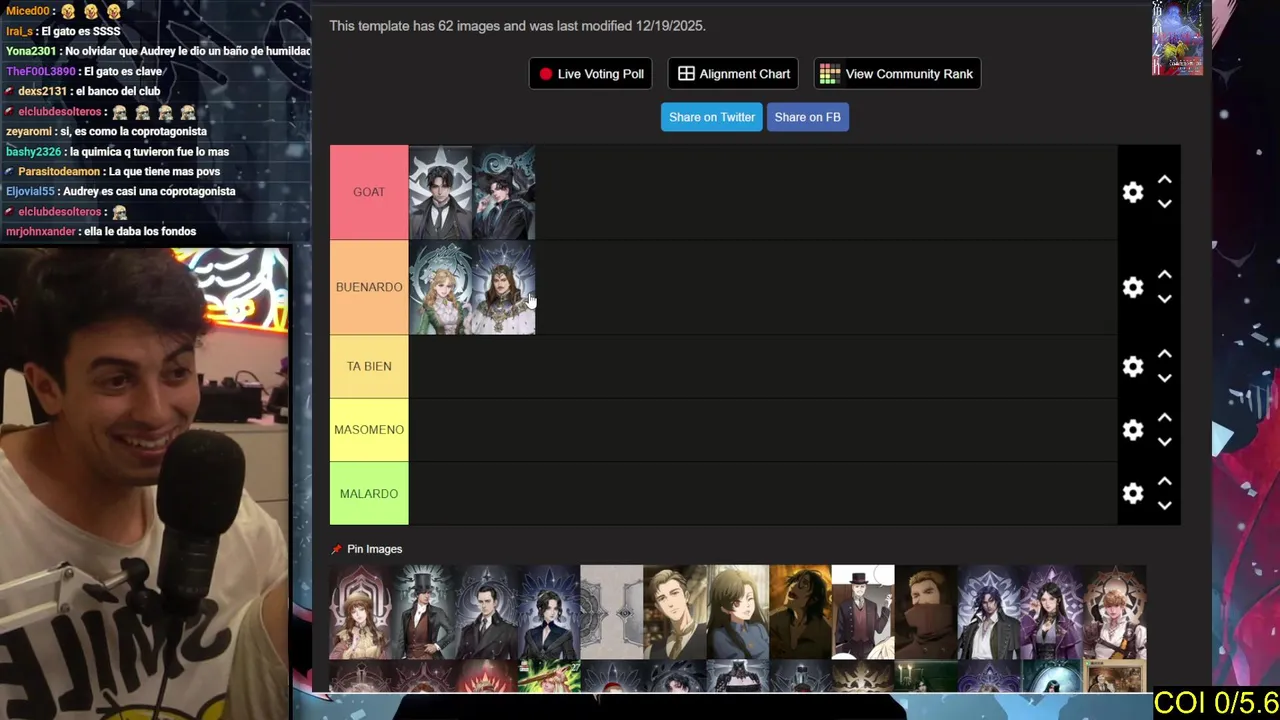The image size is (1280, 720).
Task: Click the Share on FB button
Action: point(807,117)
